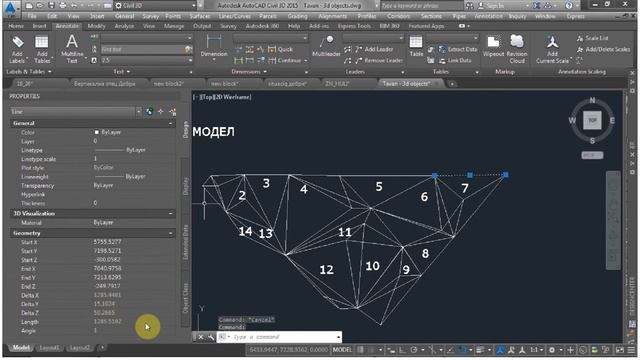Select the Multileader tool
The width and height of the screenshot is (640, 360).
(326, 46)
